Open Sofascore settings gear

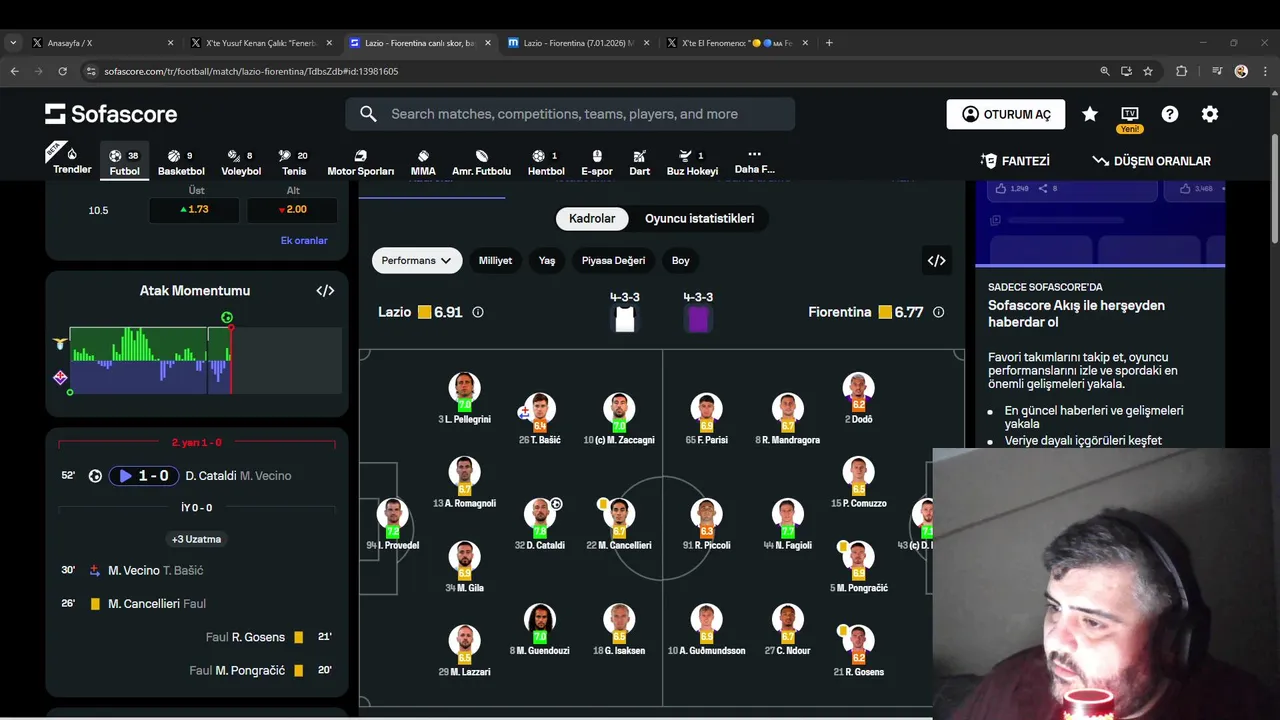click(x=1210, y=114)
